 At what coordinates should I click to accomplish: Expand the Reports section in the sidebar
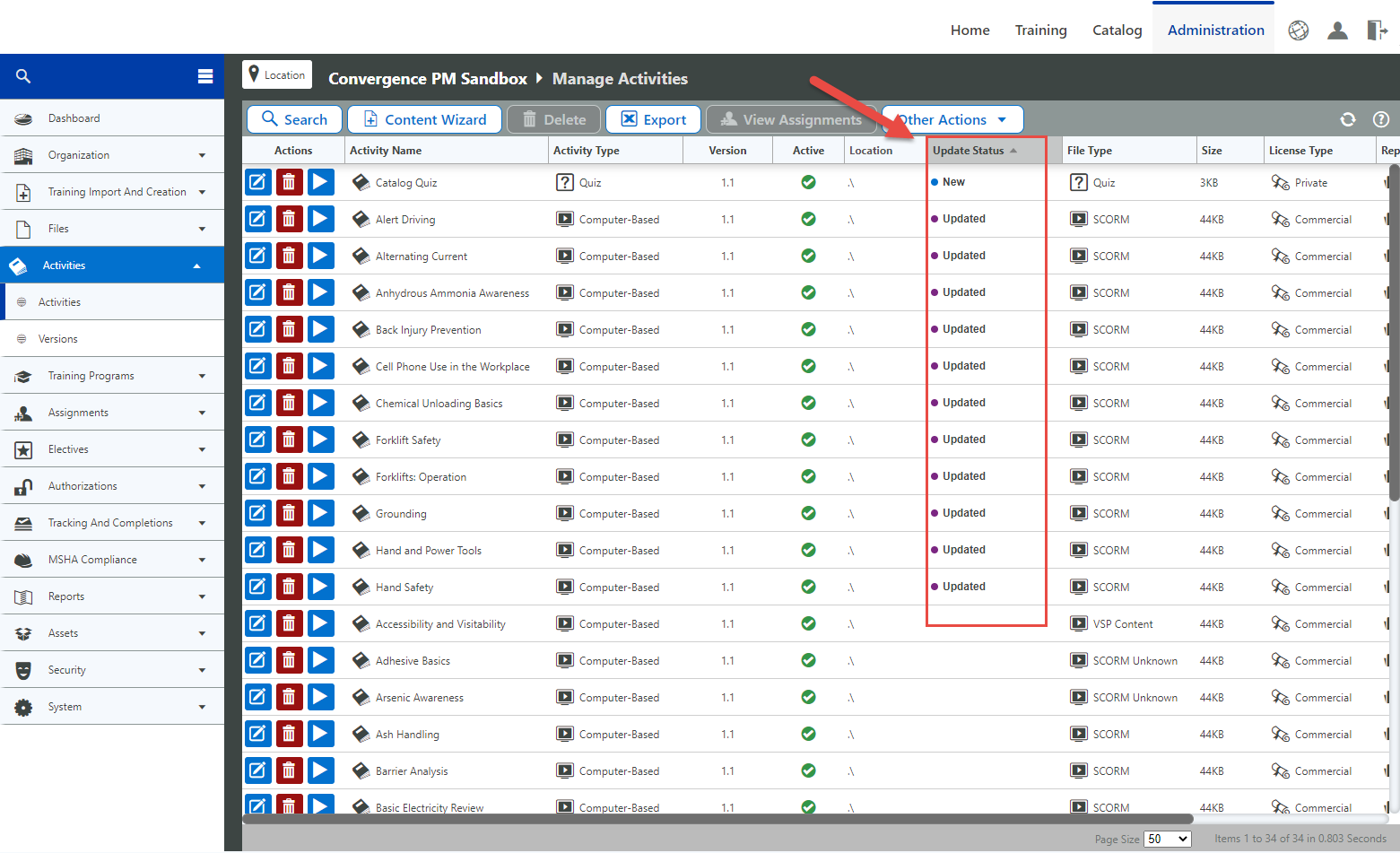112,596
